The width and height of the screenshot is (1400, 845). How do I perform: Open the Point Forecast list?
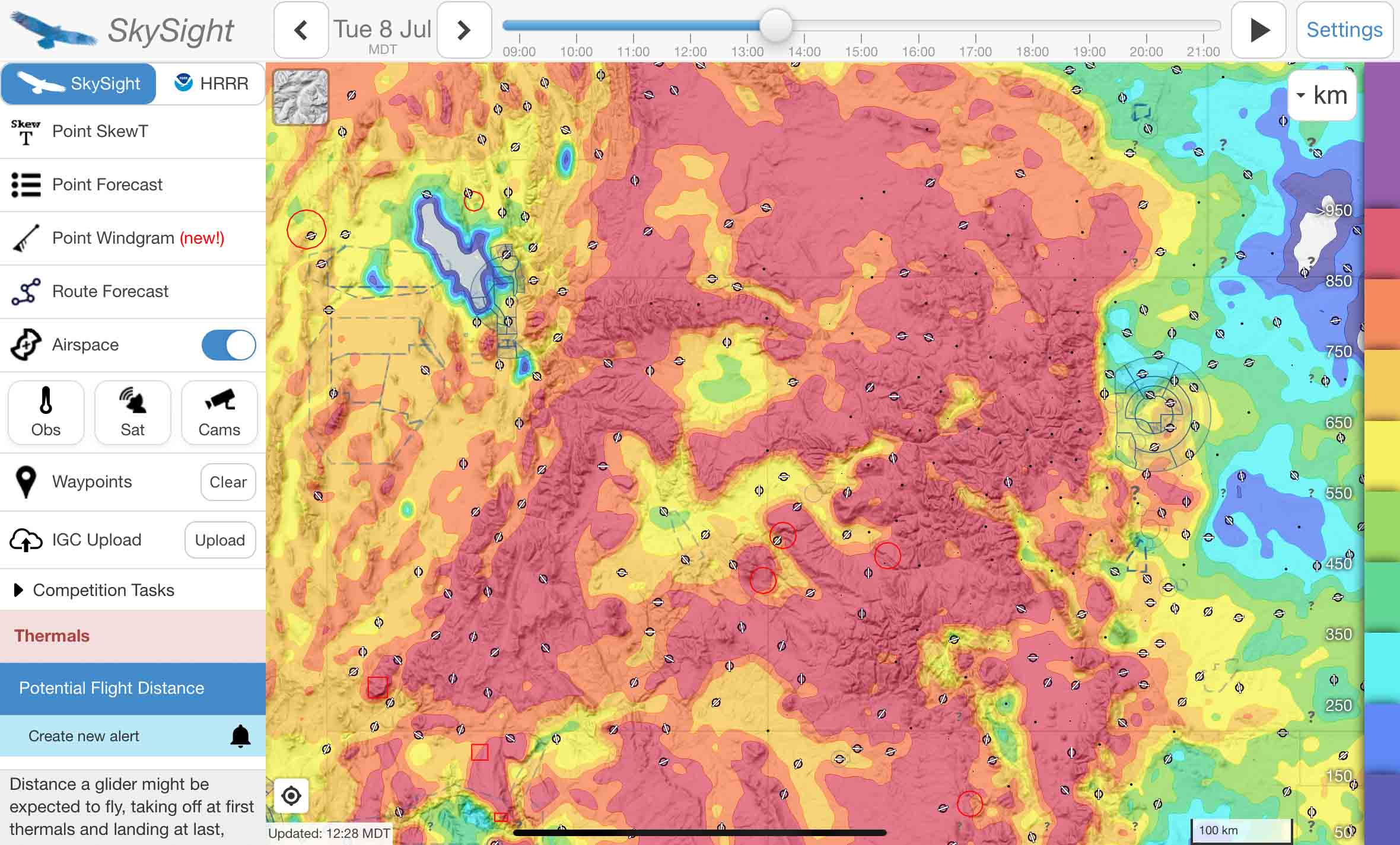pos(132,184)
